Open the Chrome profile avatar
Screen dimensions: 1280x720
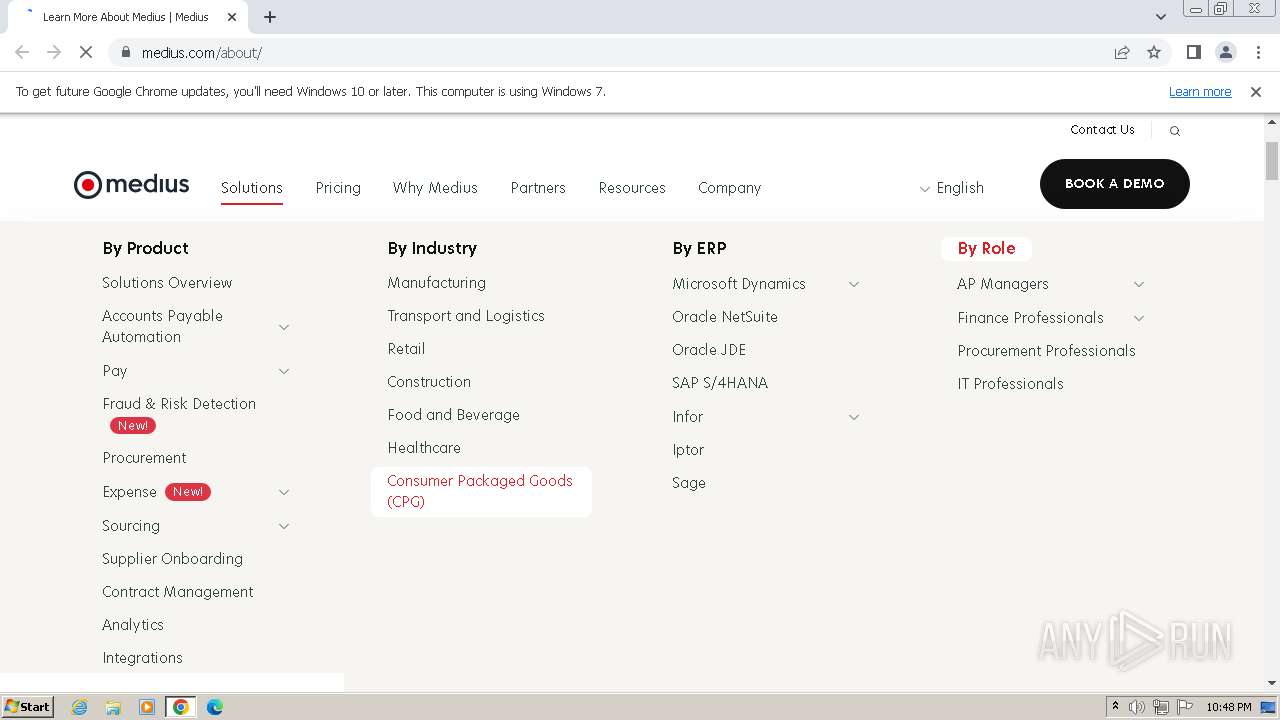(x=1226, y=52)
